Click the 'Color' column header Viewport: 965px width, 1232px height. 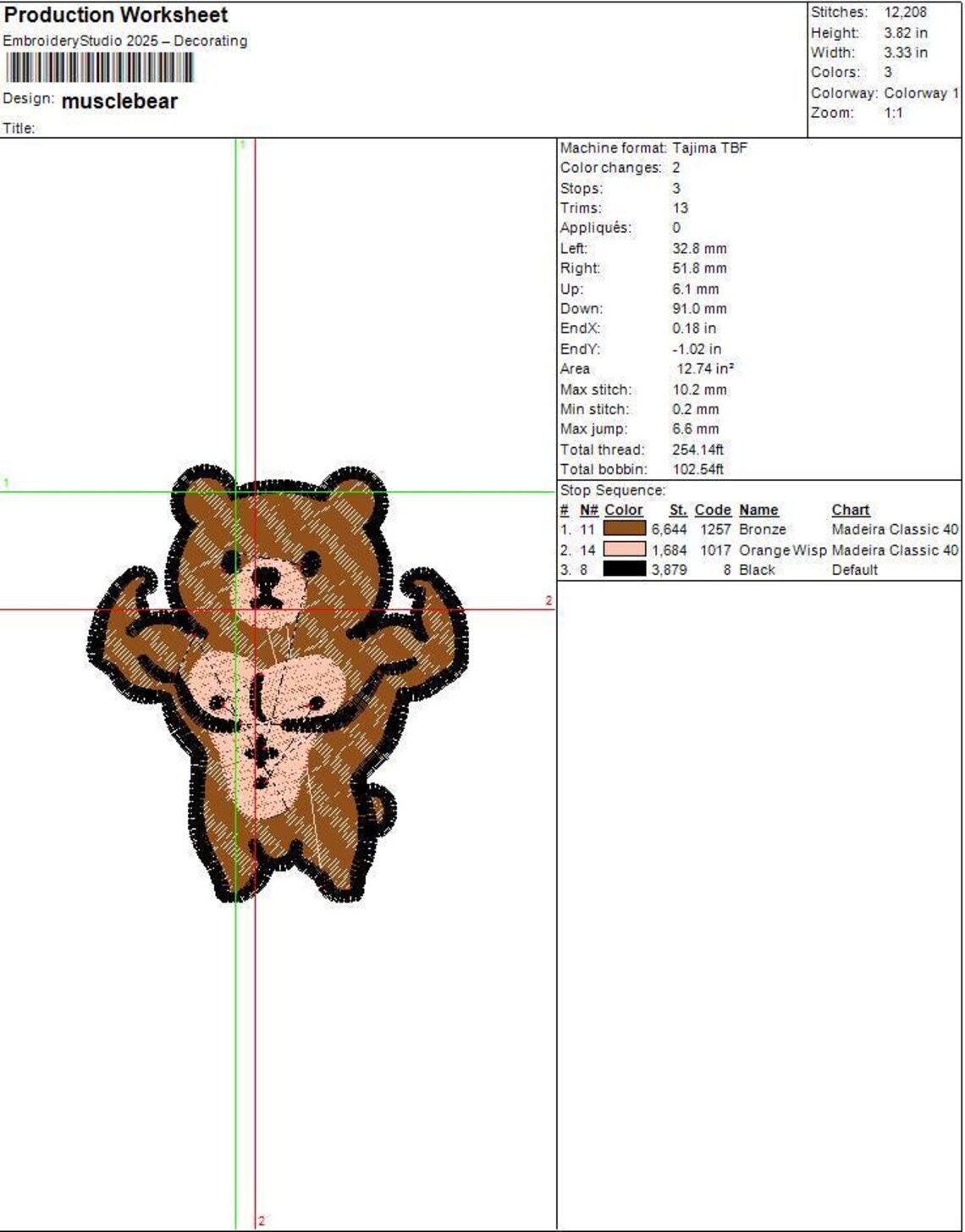pos(624,510)
